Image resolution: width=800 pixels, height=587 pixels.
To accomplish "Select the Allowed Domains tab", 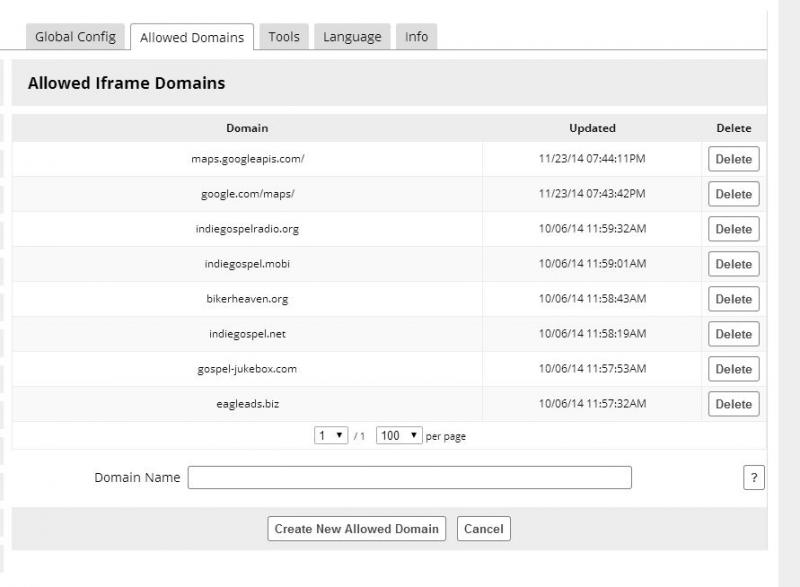I will tap(192, 38).
